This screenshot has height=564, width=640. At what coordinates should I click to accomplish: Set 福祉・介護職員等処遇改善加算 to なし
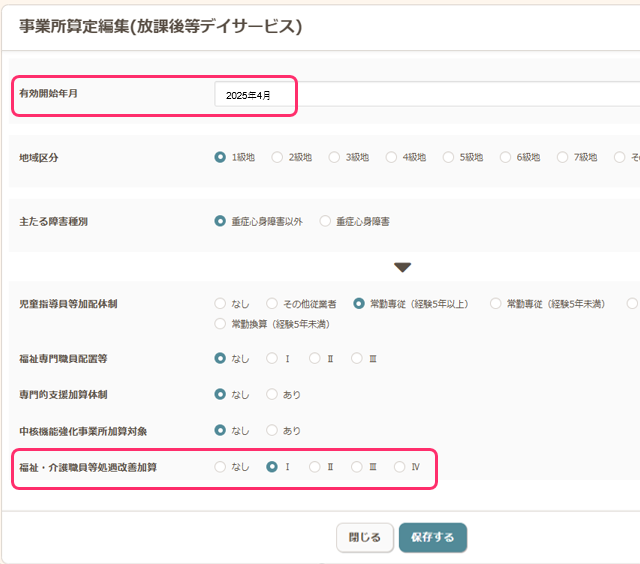(x=220, y=467)
